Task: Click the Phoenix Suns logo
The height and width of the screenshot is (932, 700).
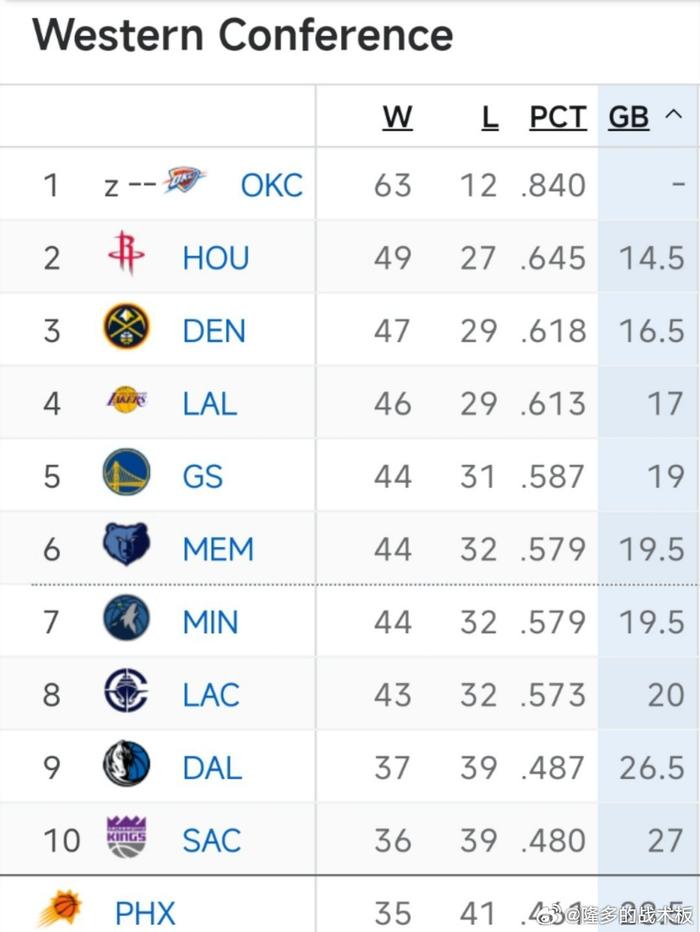Action: [x=60, y=908]
